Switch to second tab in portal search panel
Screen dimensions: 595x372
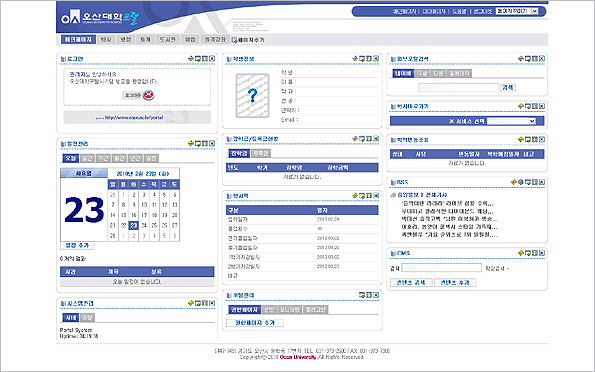(x=422, y=73)
